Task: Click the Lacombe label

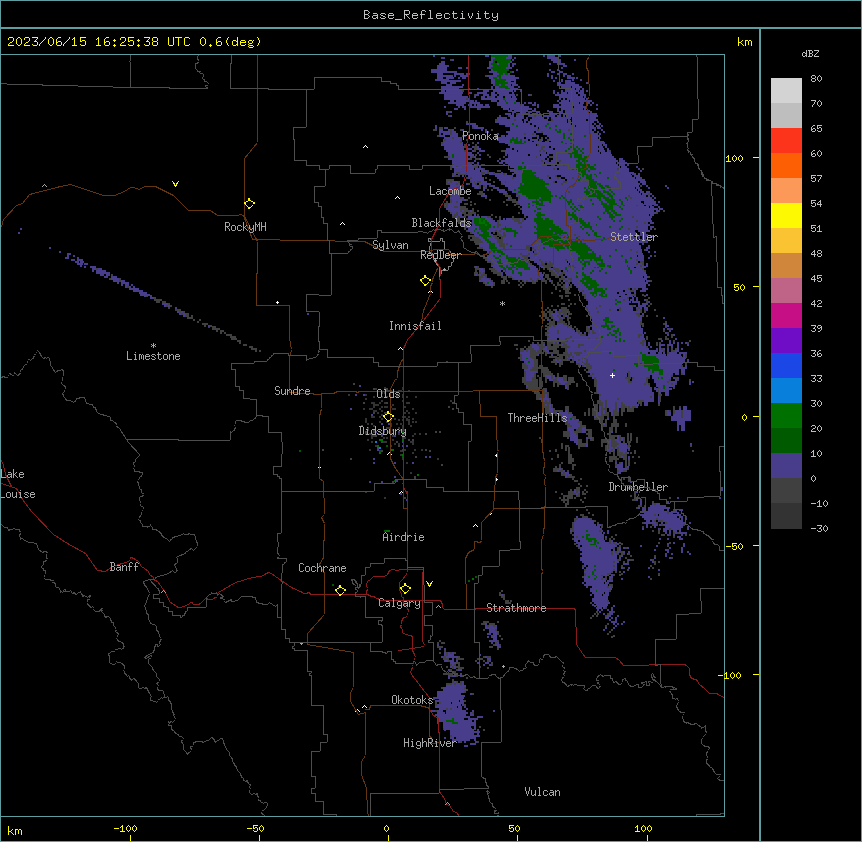Action: click(450, 191)
